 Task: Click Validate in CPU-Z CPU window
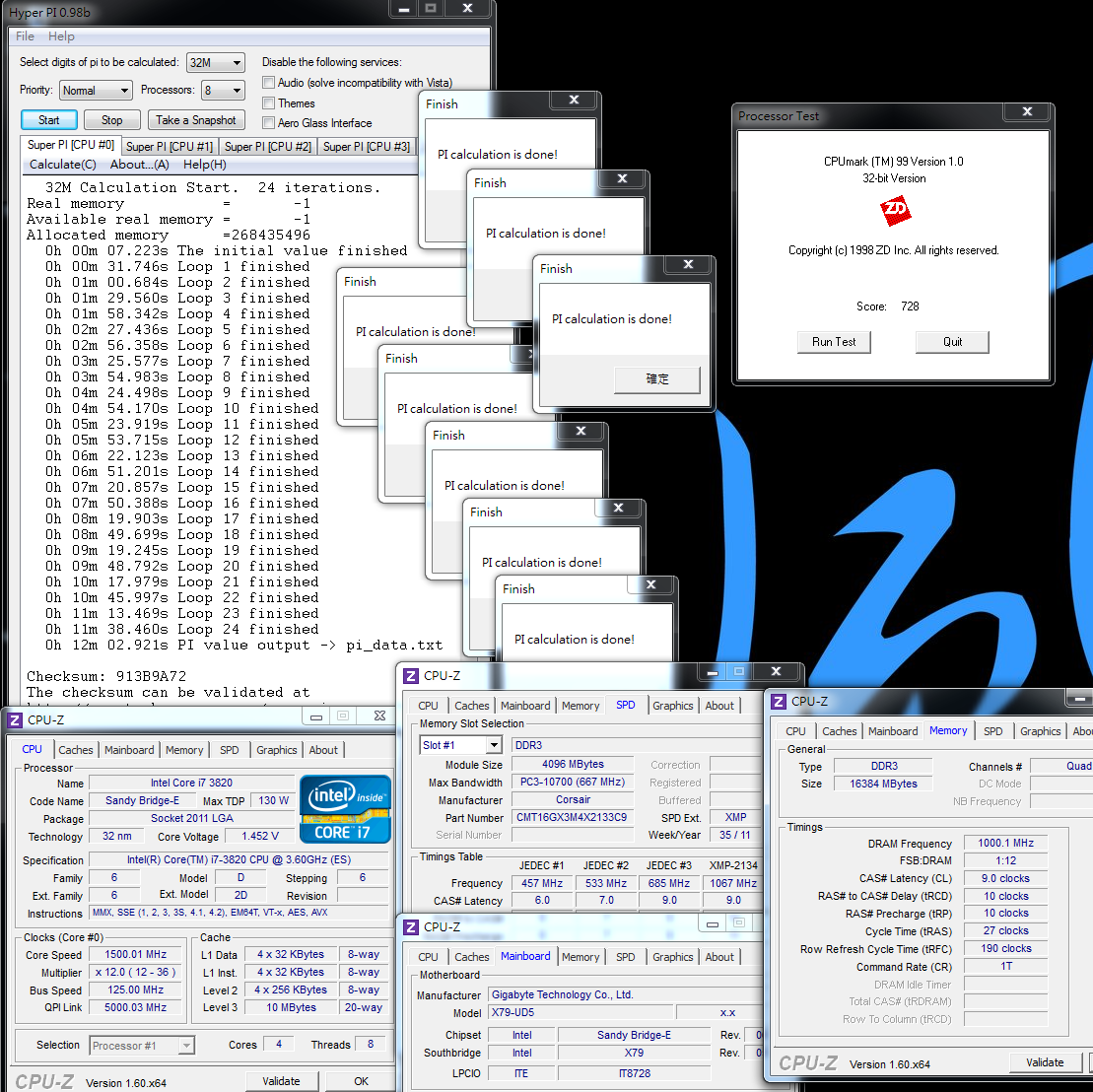click(281, 1081)
